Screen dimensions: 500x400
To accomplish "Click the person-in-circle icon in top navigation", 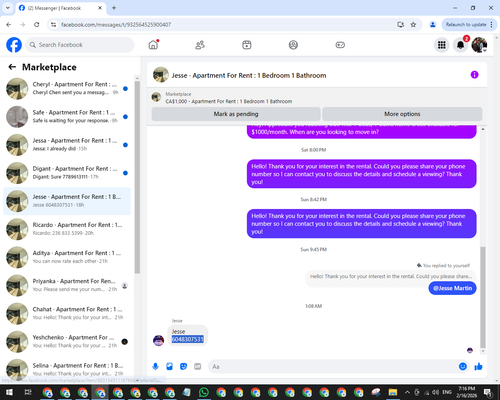I will (x=293, y=45).
